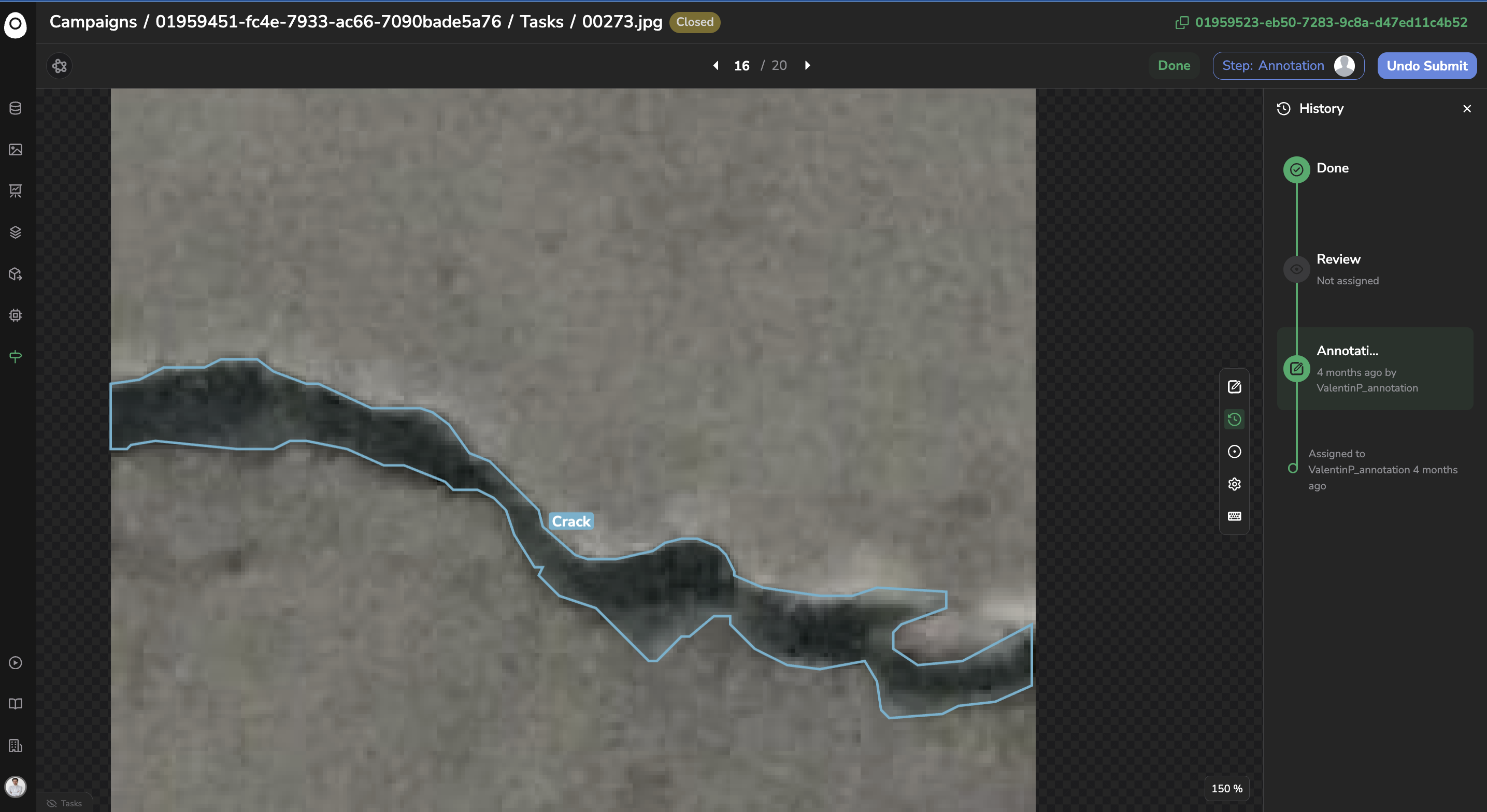Close the History panel

(x=1467, y=109)
